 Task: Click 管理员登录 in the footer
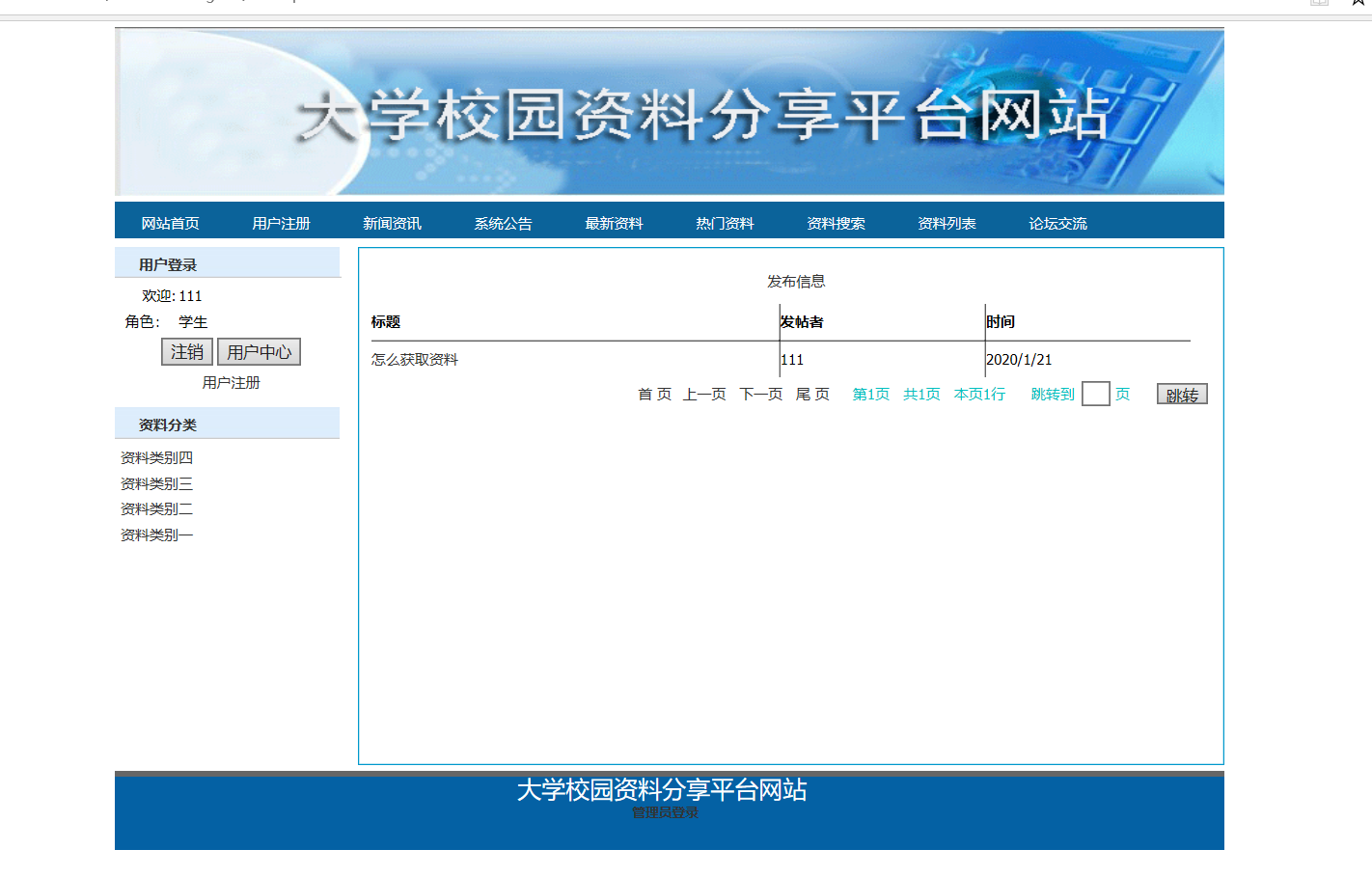pyautogui.click(x=665, y=812)
